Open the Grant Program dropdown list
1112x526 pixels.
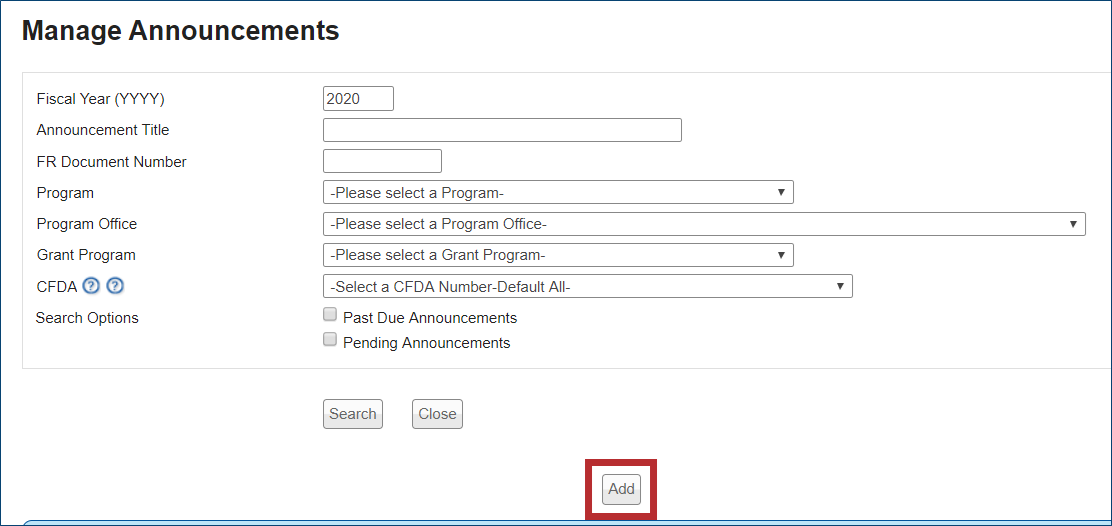(x=558, y=255)
